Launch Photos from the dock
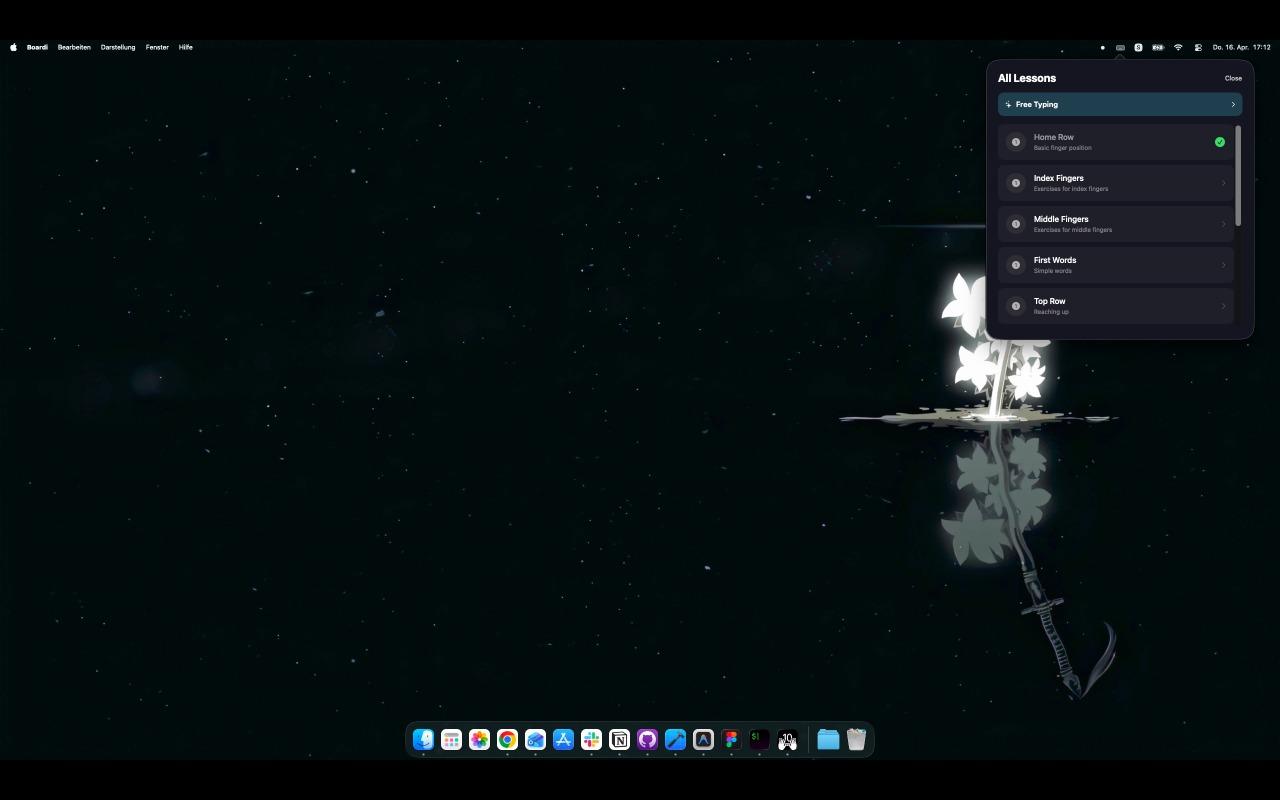 coord(480,739)
